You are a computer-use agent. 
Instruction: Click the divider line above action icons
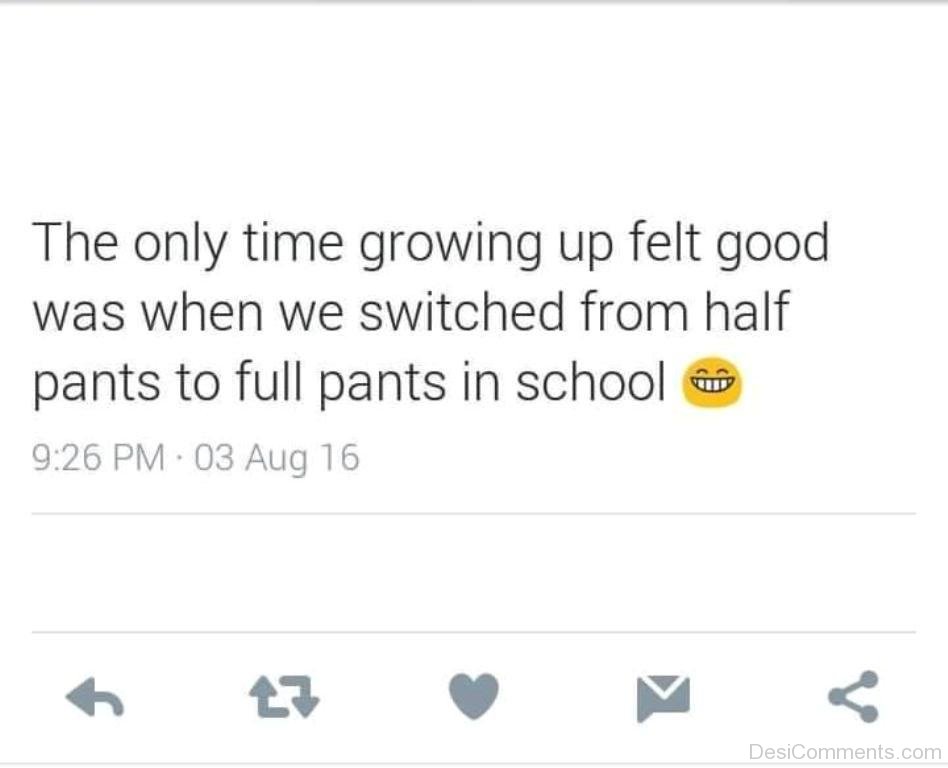pyautogui.click(x=474, y=633)
